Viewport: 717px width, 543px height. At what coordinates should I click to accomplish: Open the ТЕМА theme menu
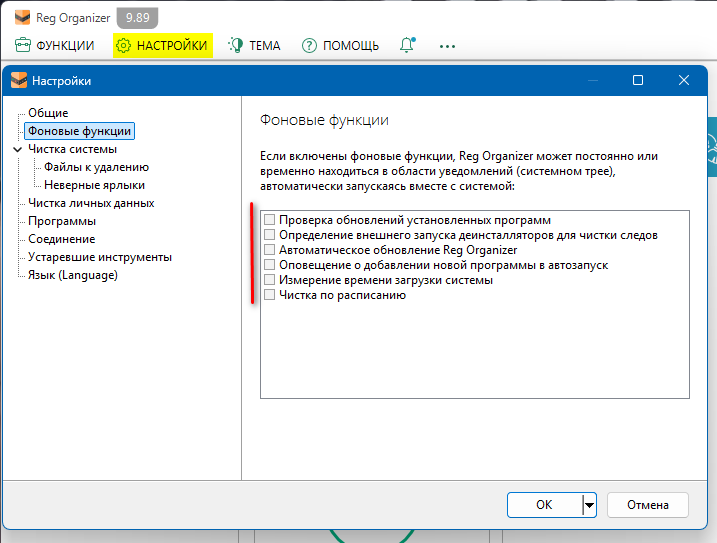pos(255,45)
